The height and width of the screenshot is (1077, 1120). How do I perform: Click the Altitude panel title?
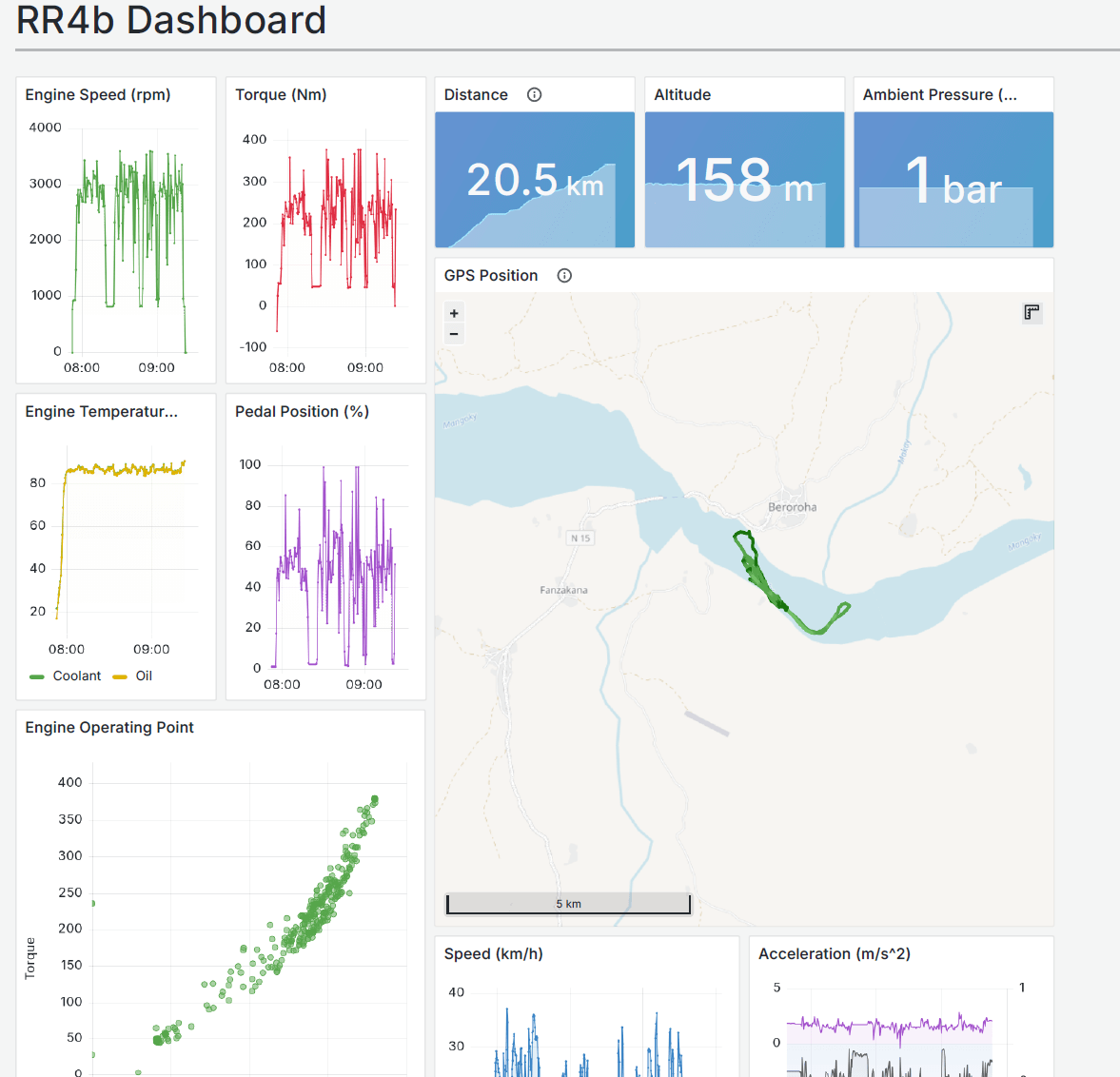[x=682, y=94]
